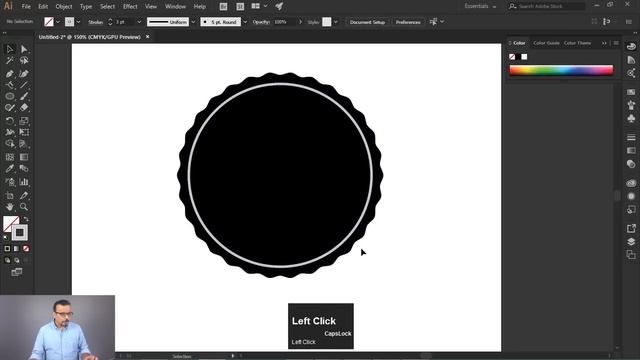640x360 pixels.
Task: Set paint mode to Color
Action: click(7, 249)
